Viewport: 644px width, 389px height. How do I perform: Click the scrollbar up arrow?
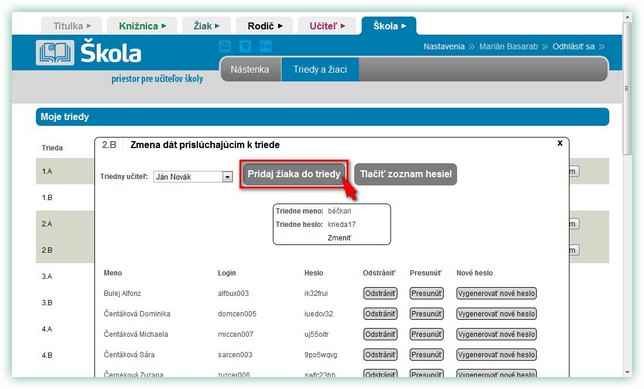click(627, 17)
